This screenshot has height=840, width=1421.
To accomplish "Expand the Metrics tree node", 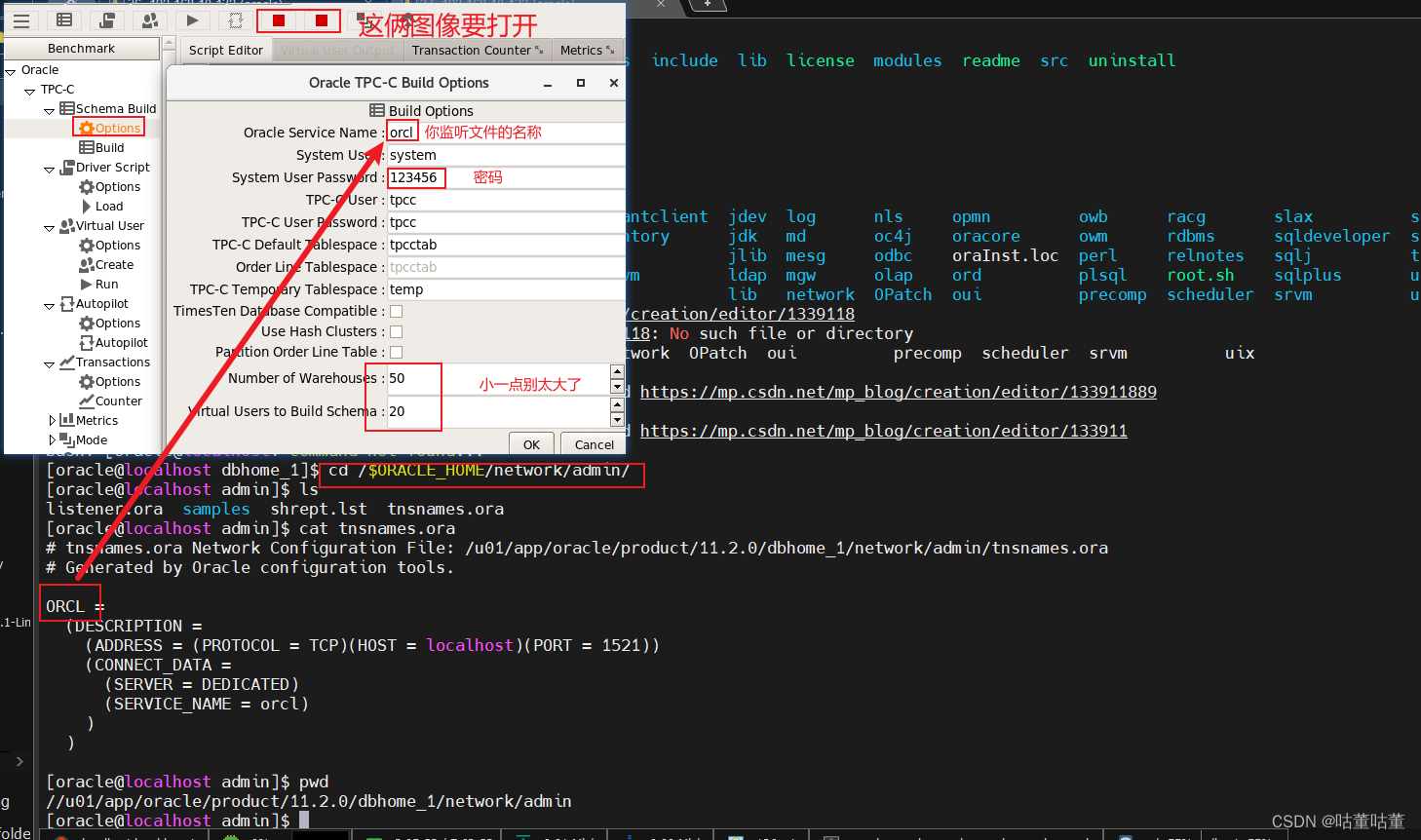I will (x=54, y=420).
